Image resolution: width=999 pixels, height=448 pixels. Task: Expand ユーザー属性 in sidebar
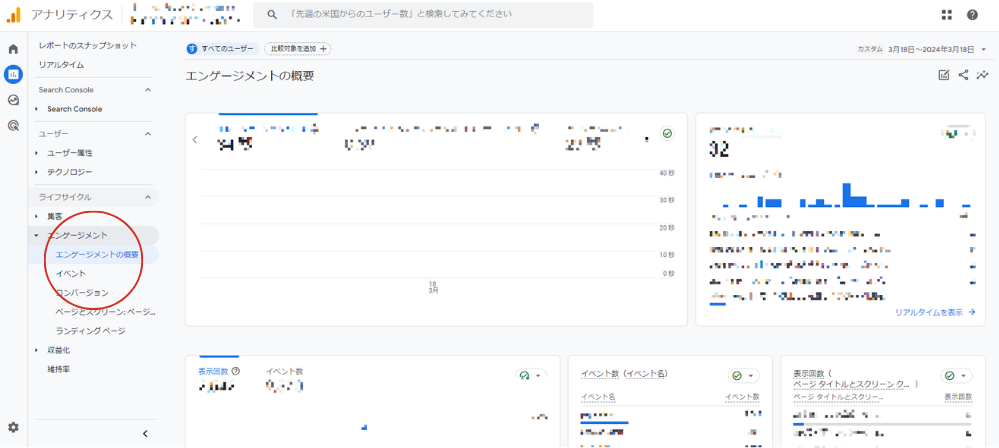69,153
